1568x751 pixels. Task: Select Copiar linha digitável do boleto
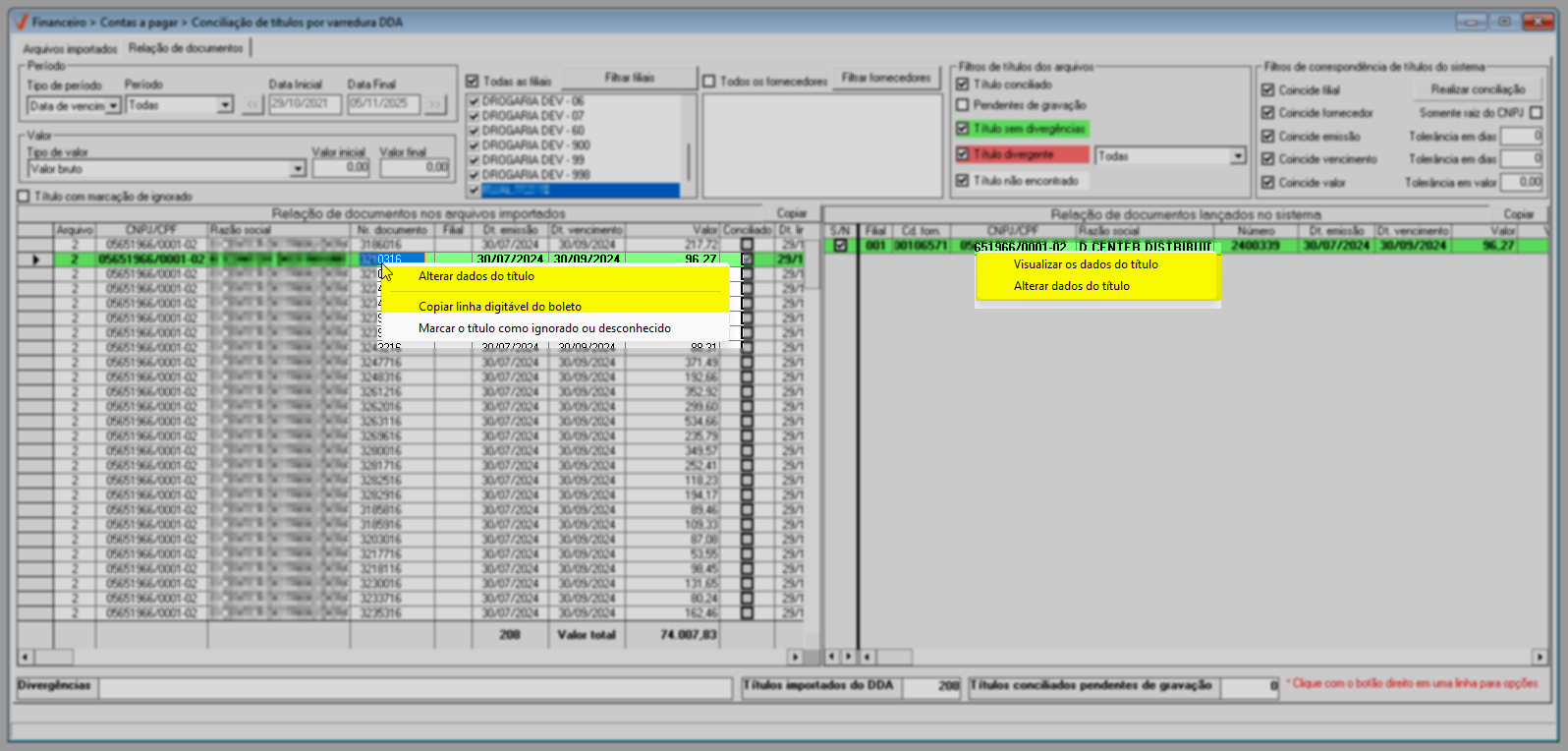(500, 307)
